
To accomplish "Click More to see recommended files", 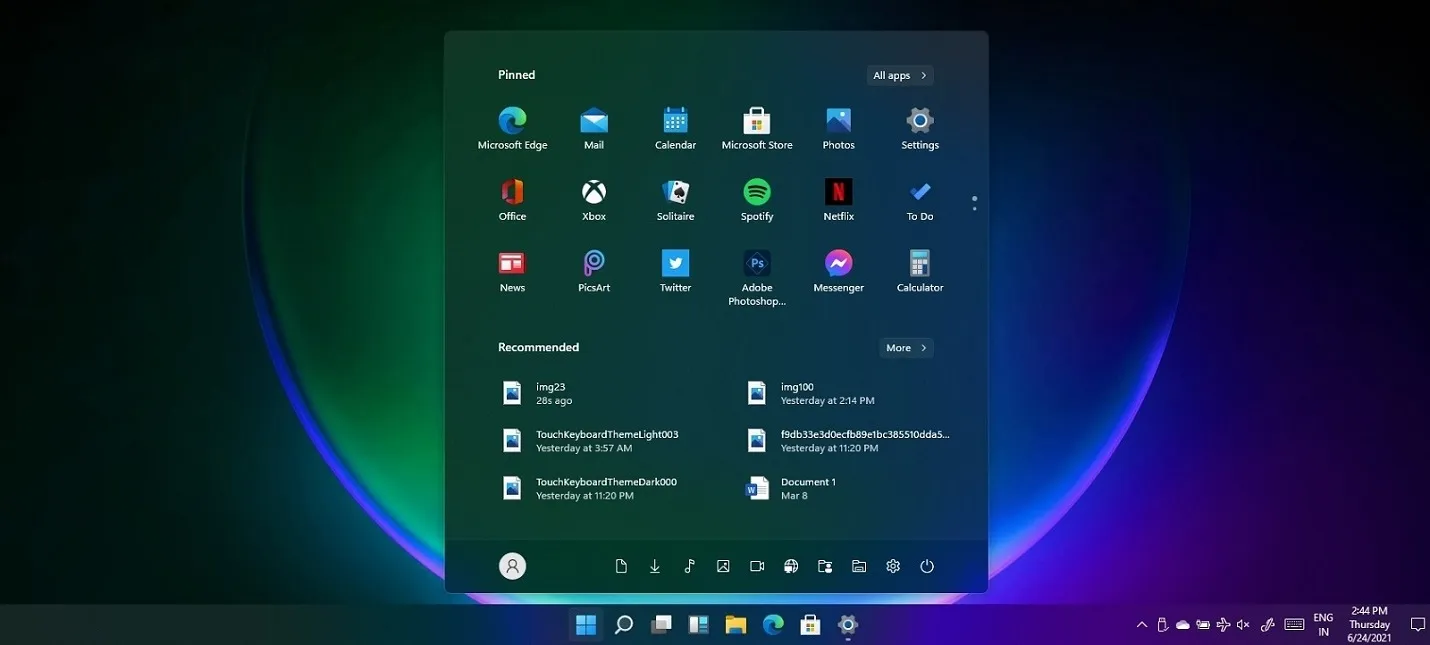I will [906, 348].
